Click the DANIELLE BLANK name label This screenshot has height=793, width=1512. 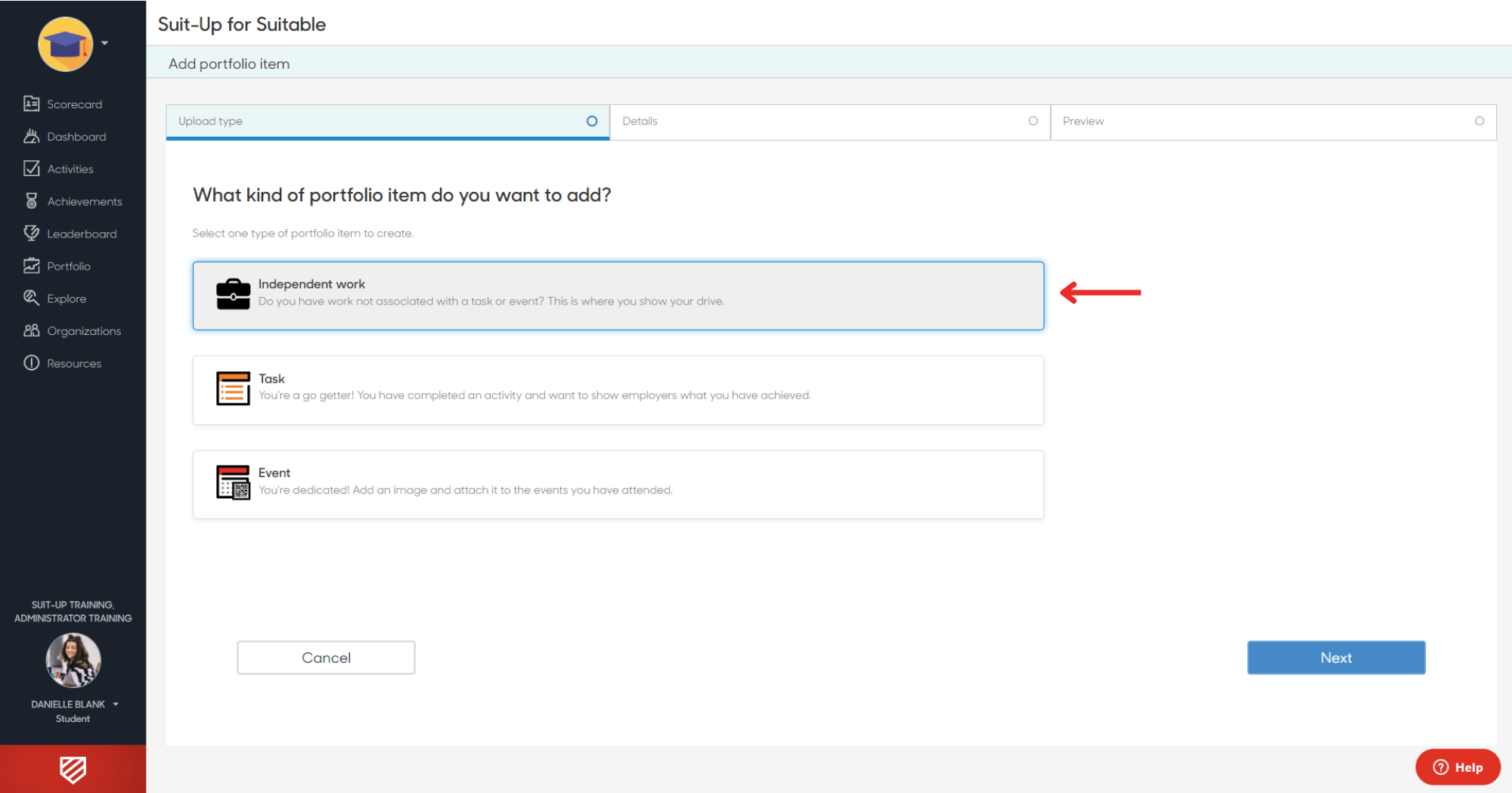(68, 704)
